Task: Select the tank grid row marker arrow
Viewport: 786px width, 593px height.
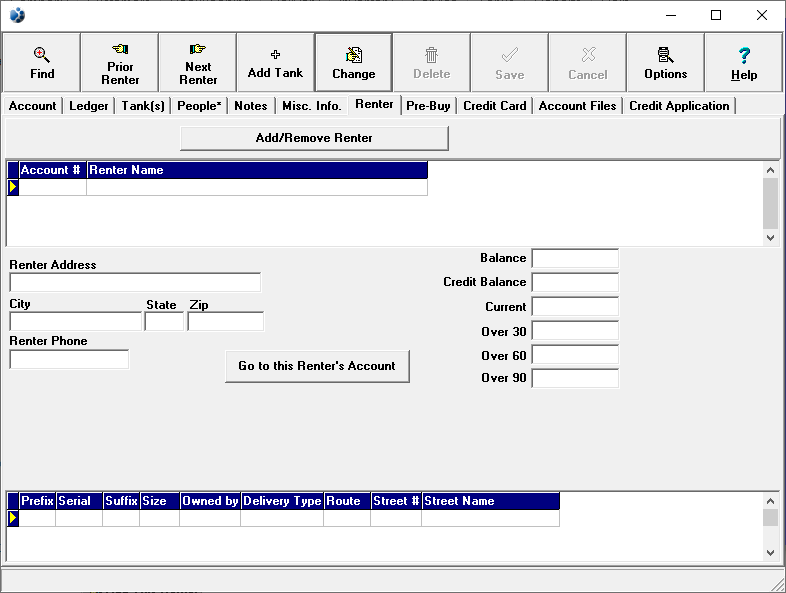Action: [13, 518]
